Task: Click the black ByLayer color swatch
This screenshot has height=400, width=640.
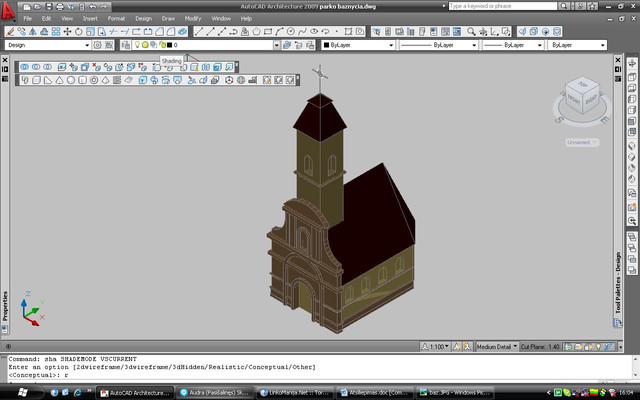Action: [x=325, y=45]
